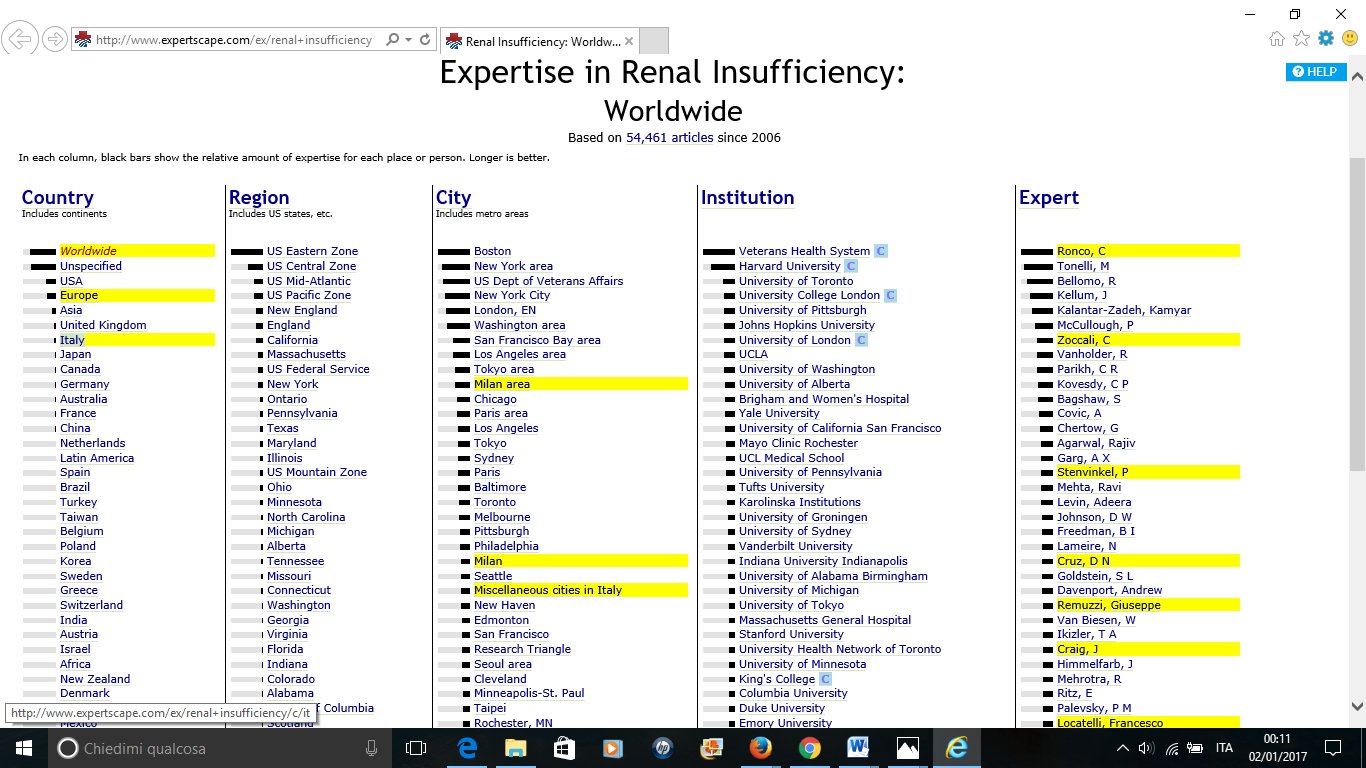
Task: Open the 54,461 articles link
Action: coord(669,138)
